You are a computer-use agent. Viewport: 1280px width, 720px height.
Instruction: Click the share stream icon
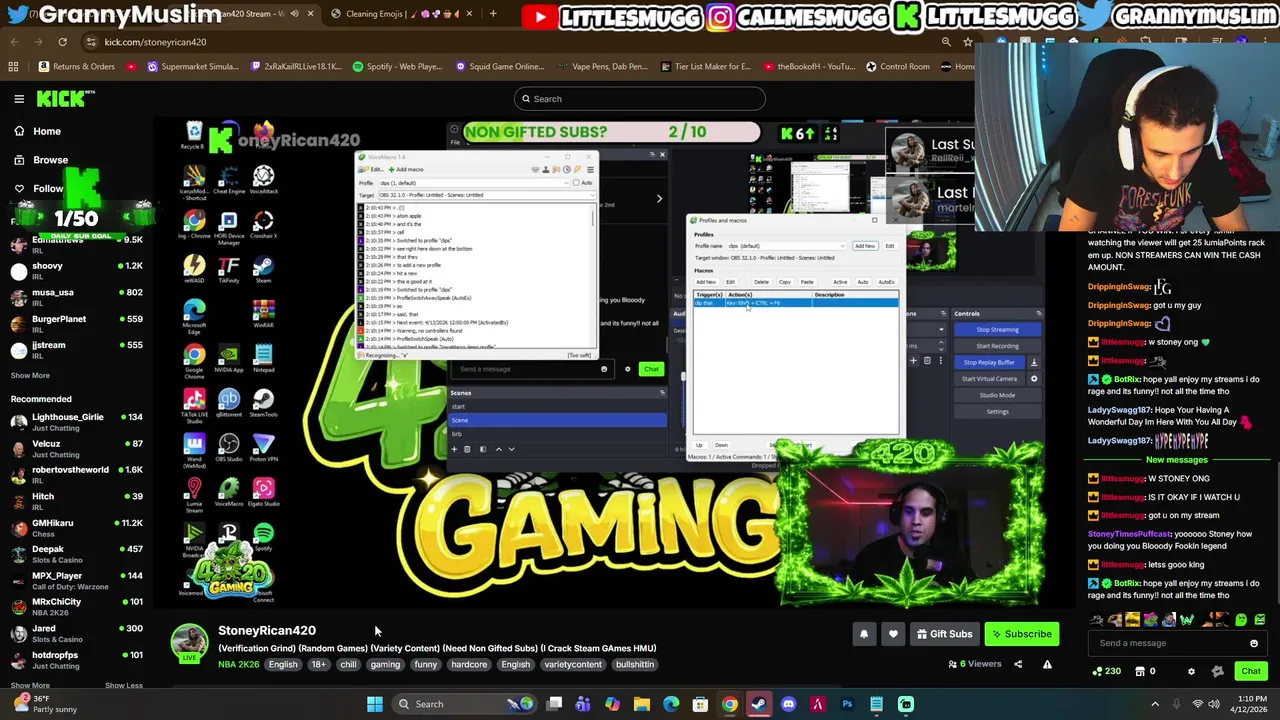click(1018, 664)
